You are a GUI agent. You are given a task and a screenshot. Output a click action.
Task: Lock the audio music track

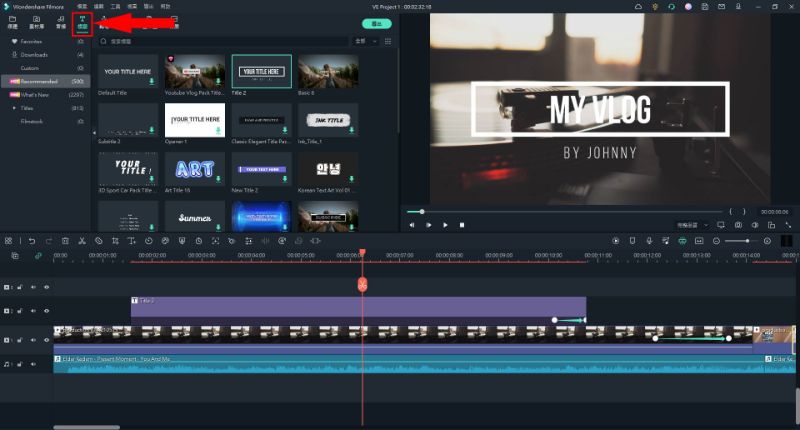point(19,364)
